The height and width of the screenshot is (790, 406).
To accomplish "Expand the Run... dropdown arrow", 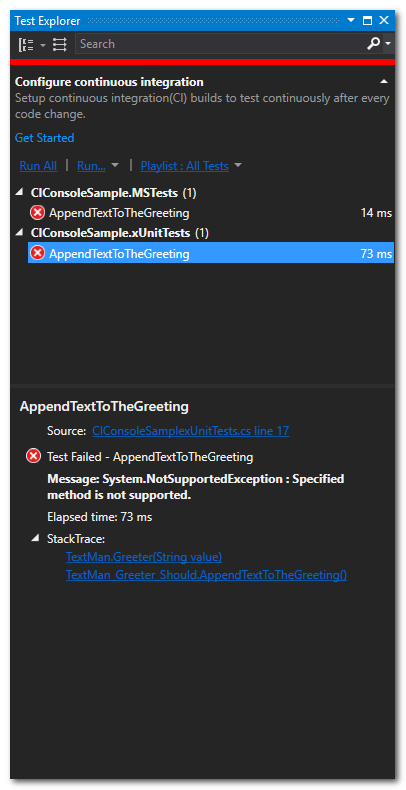I will point(115,165).
